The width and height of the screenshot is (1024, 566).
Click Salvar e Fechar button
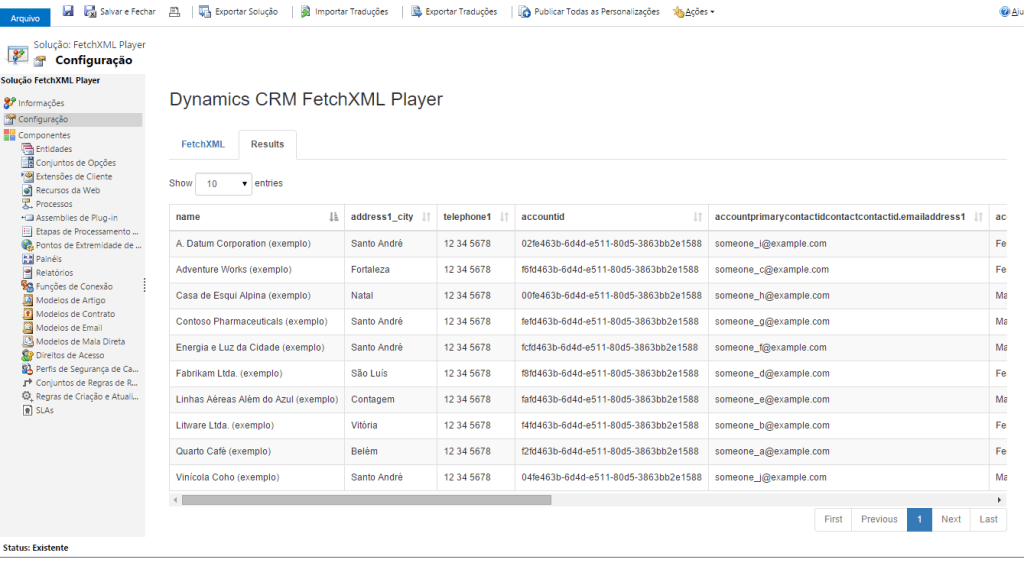click(x=120, y=12)
